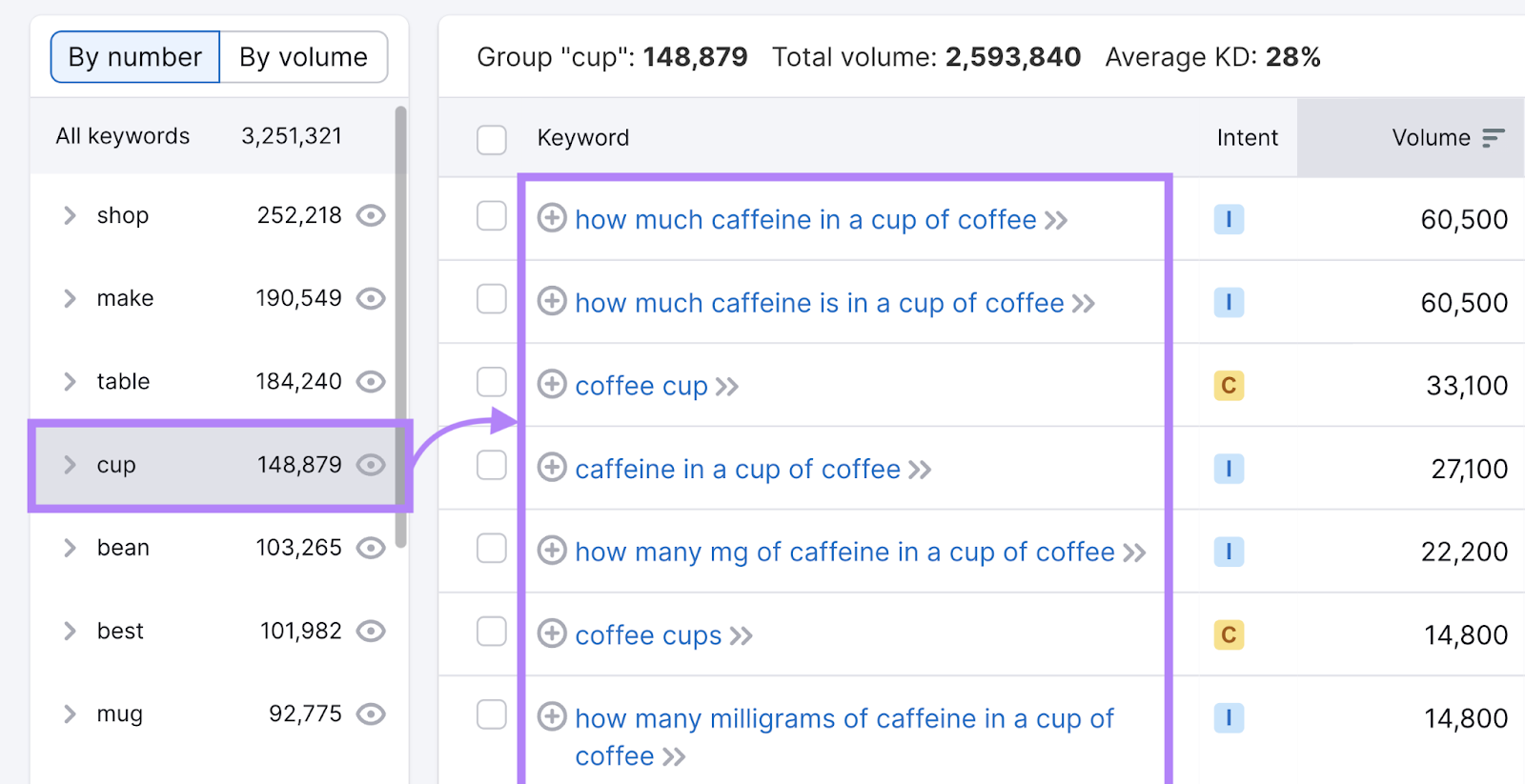
Task: Select the By number tab
Action: [x=134, y=57]
